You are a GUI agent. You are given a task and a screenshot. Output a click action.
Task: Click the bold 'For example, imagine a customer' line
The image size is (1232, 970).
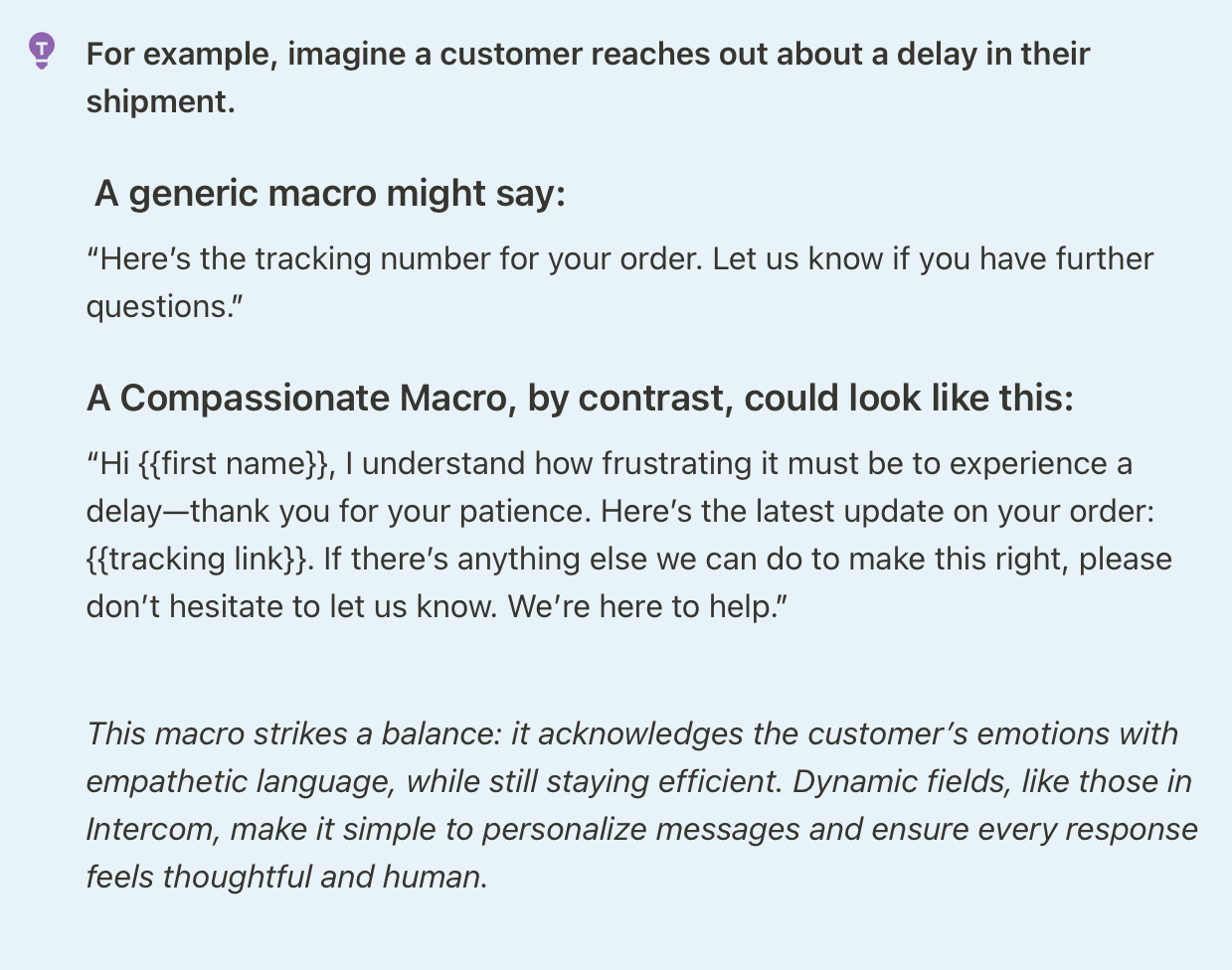pos(589,54)
